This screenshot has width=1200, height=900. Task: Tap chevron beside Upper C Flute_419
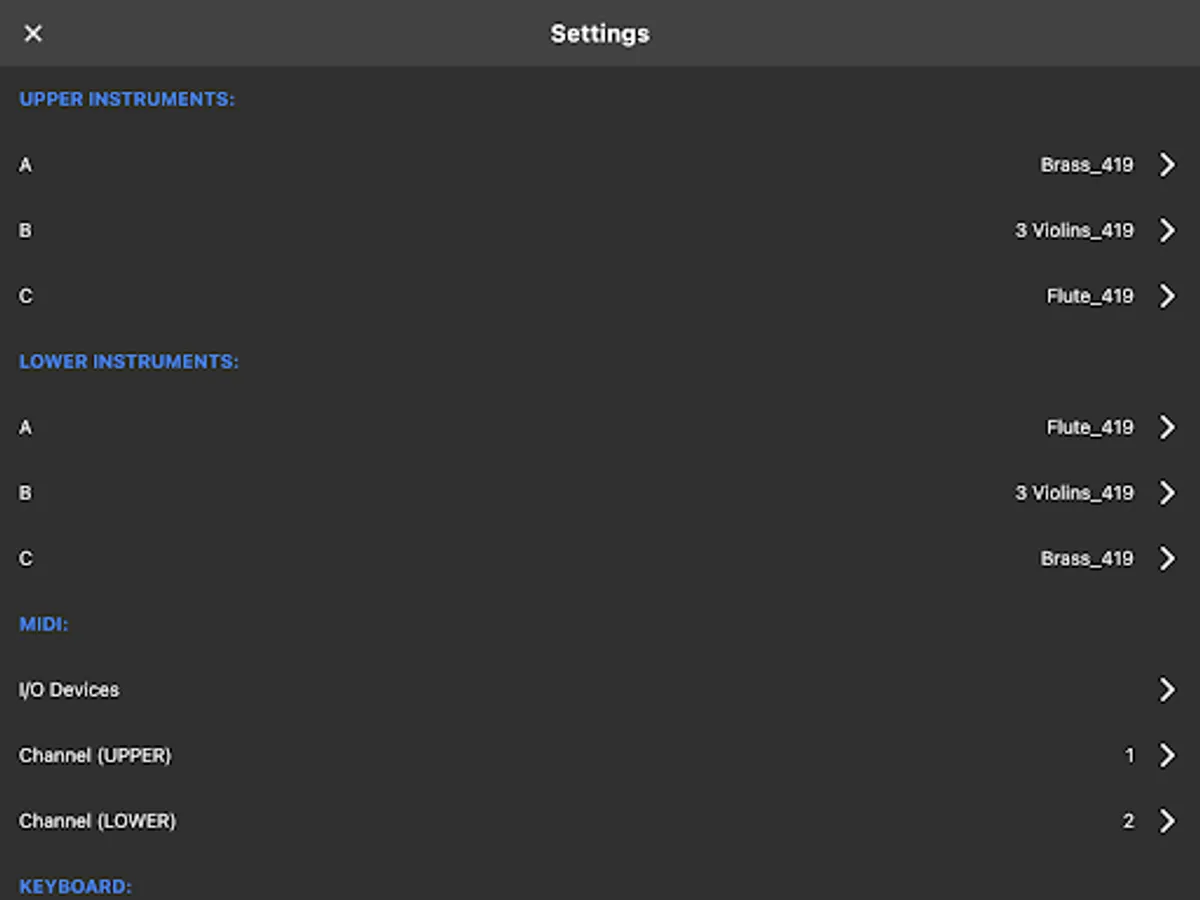(x=1167, y=296)
